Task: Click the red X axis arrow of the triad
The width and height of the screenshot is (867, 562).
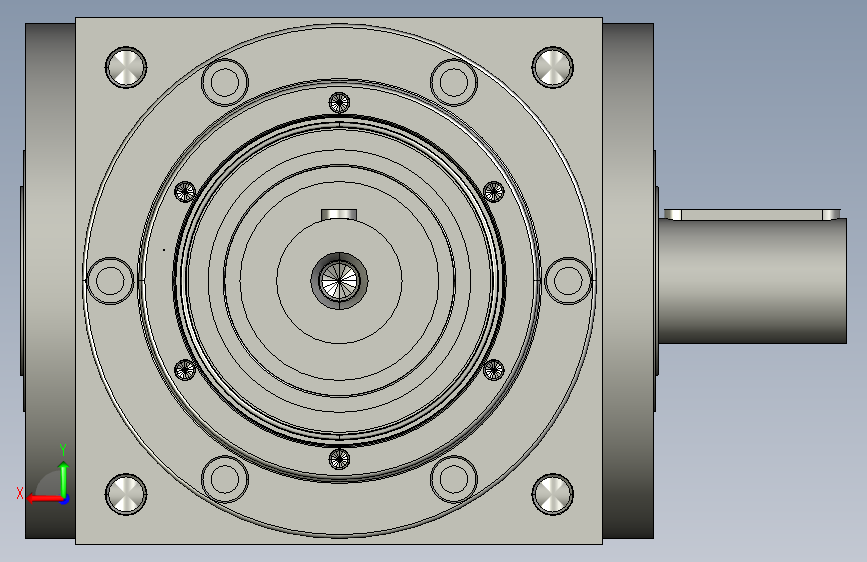Action: pyautogui.click(x=43, y=499)
